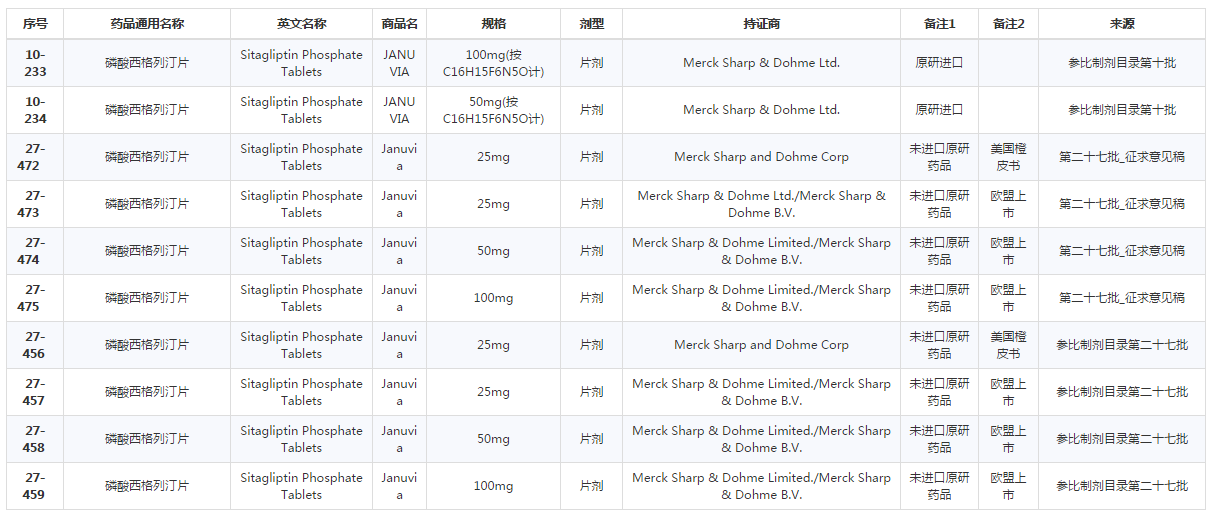This screenshot has width=1213, height=516.
Task: Select the row number cell 27-475
Action: (x=35, y=298)
